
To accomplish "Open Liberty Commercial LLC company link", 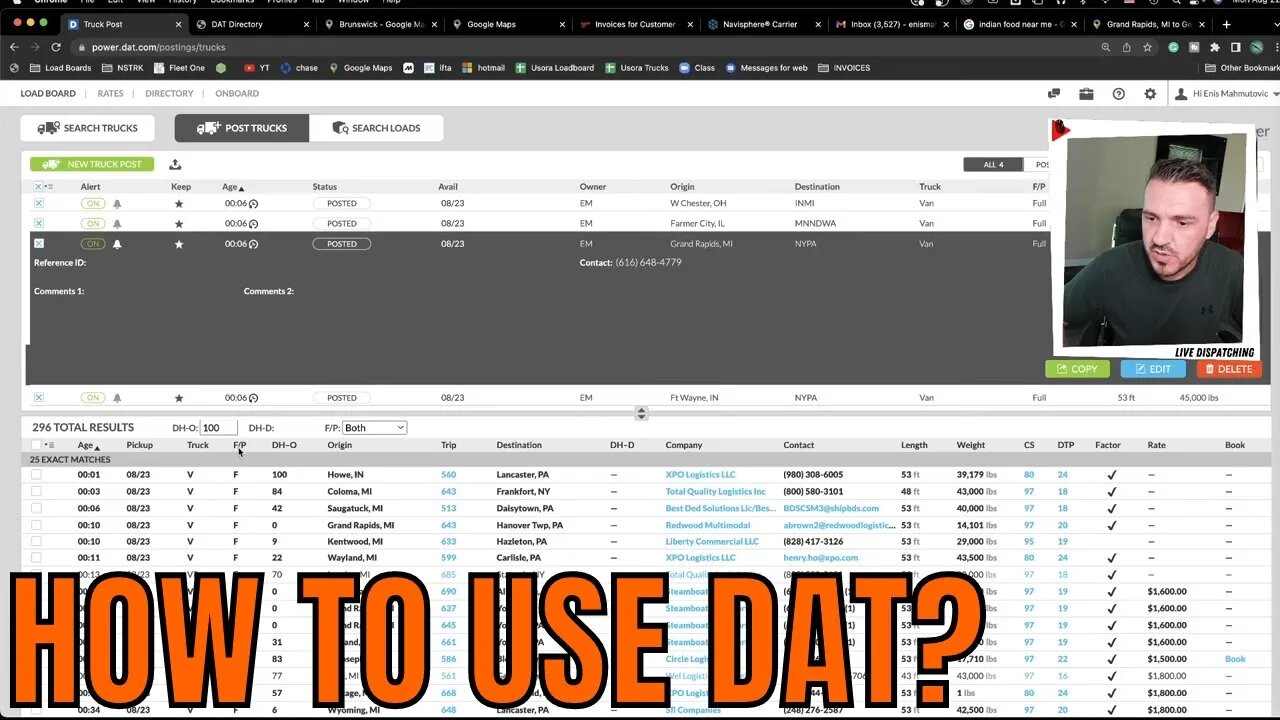I will 712,541.
